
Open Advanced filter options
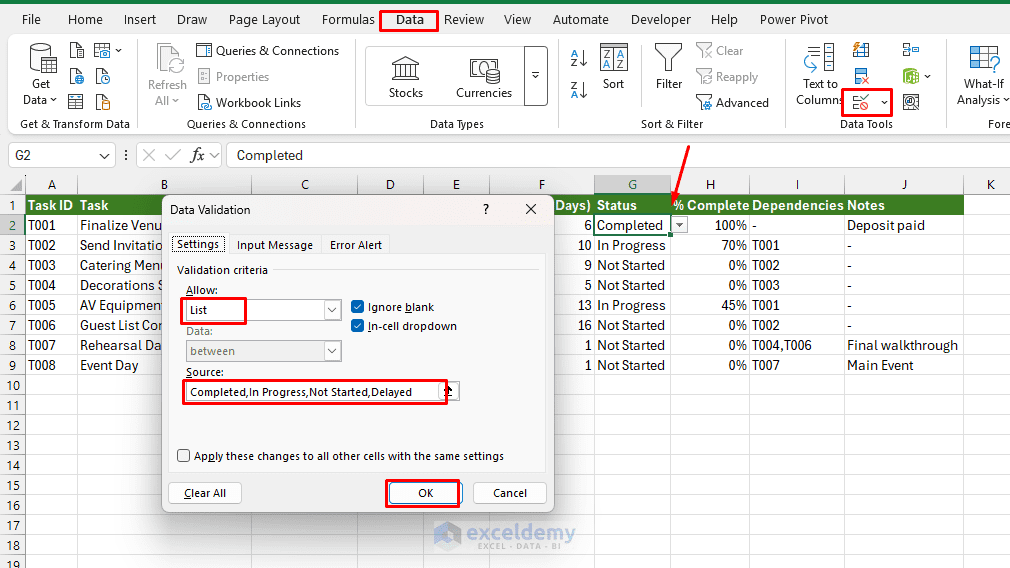pos(732,102)
